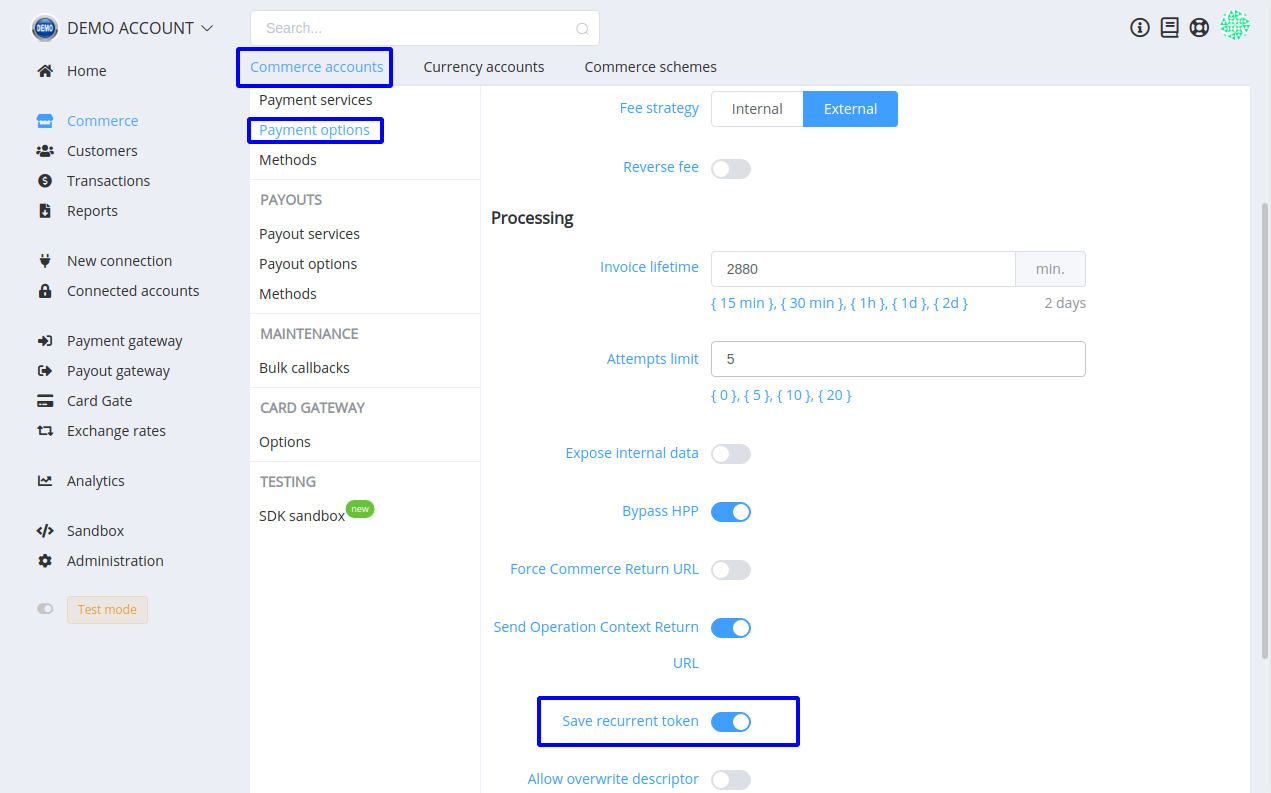Click the Attempts limit input field
Image resolution: width=1271 pixels, height=793 pixels.
click(x=898, y=359)
